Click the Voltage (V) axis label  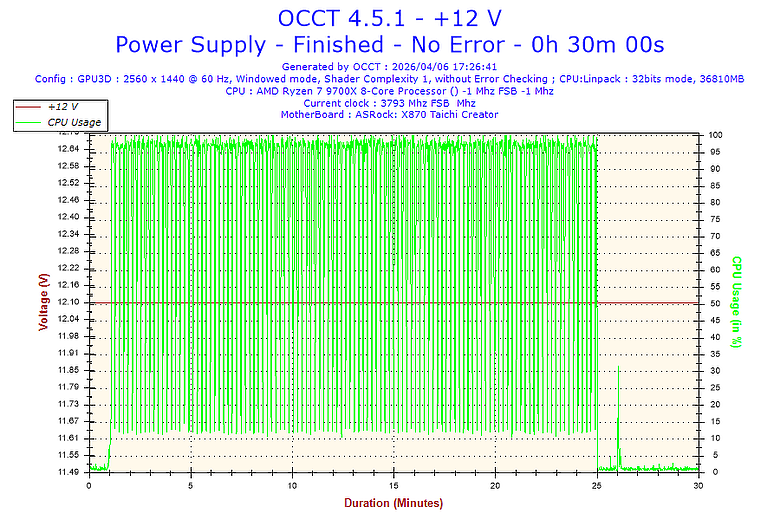pyautogui.click(x=44, y=302)
